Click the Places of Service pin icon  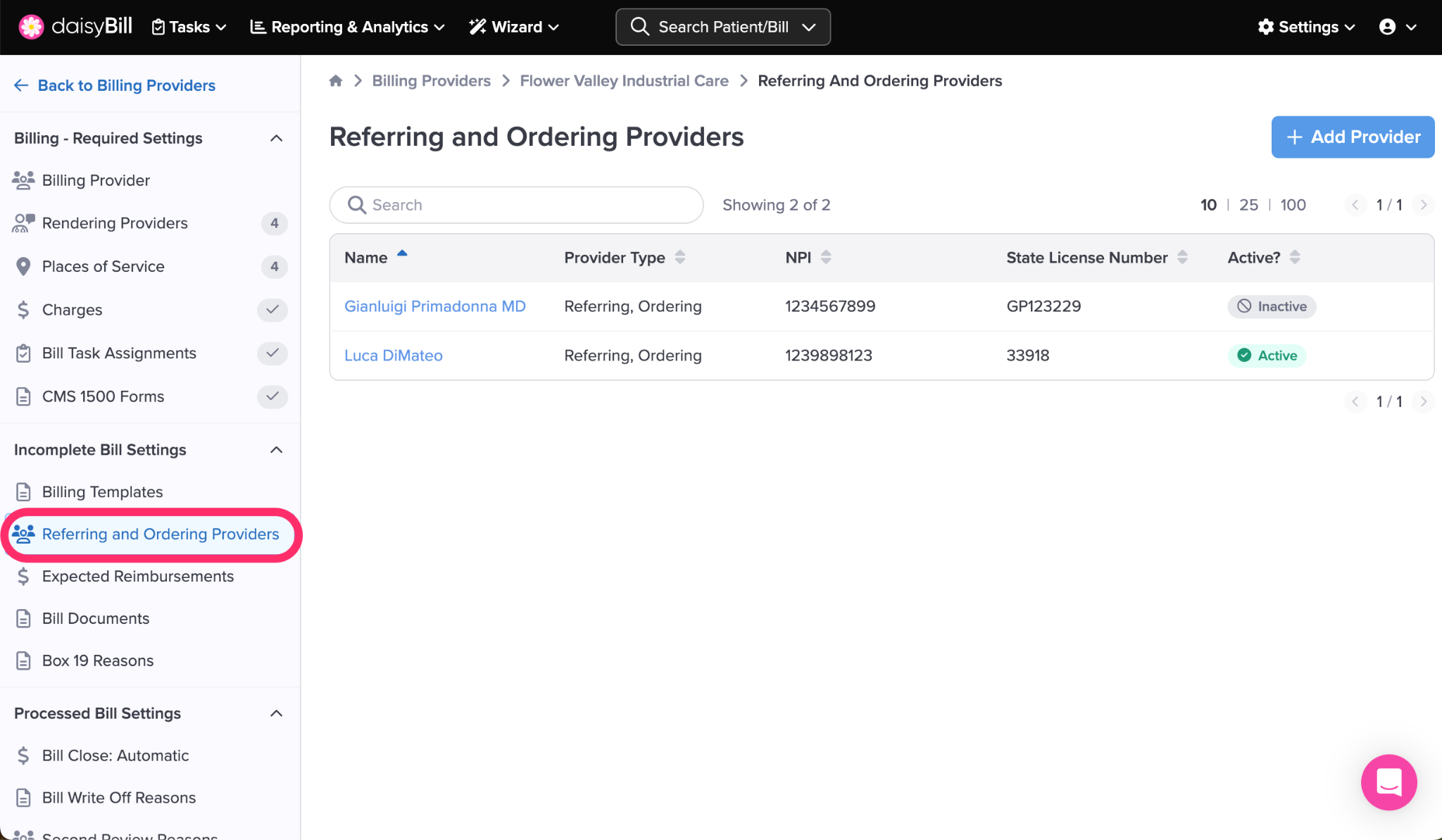[x=23, y=266]
